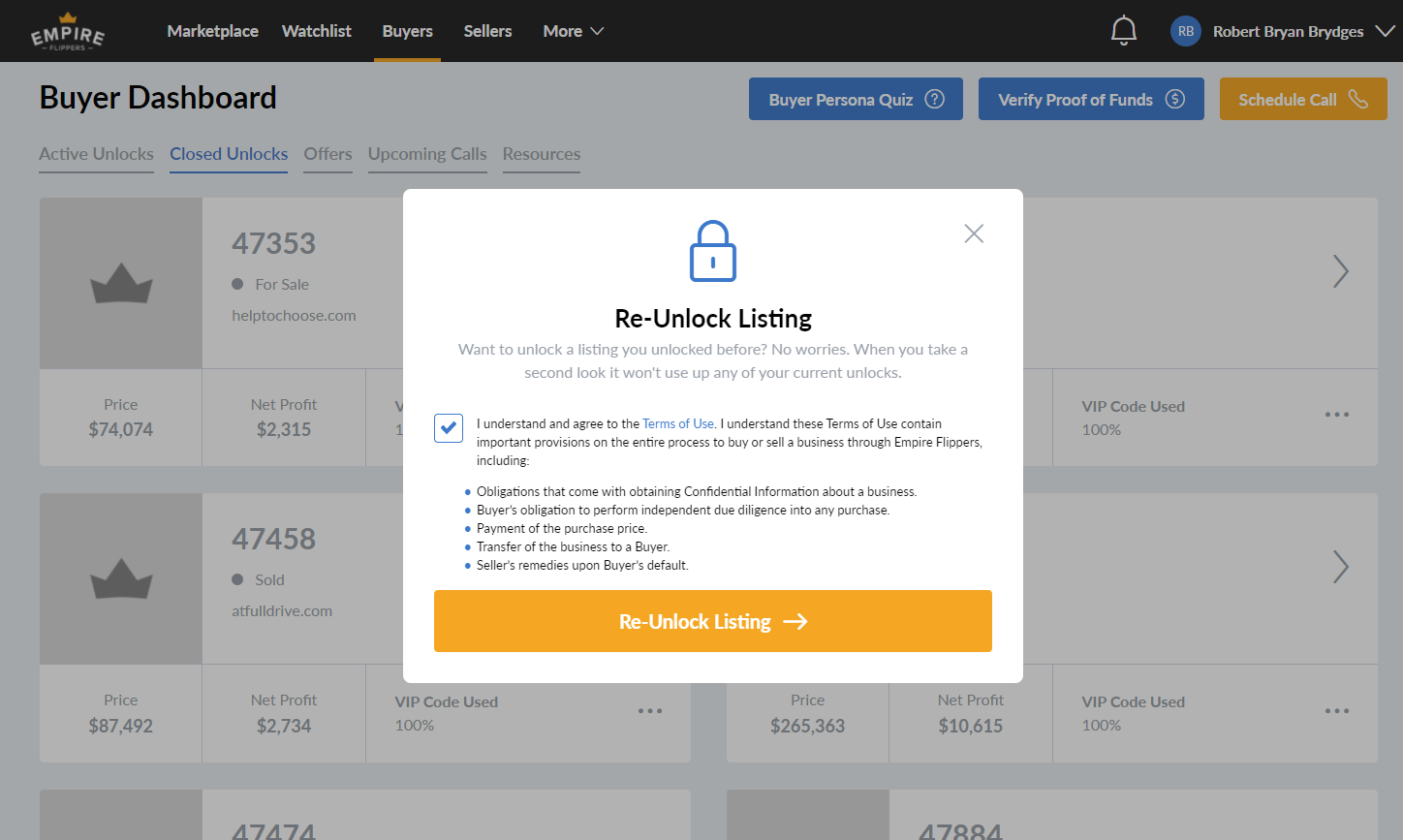
Task: Click the Schedule Call button
Action: 1303,99
